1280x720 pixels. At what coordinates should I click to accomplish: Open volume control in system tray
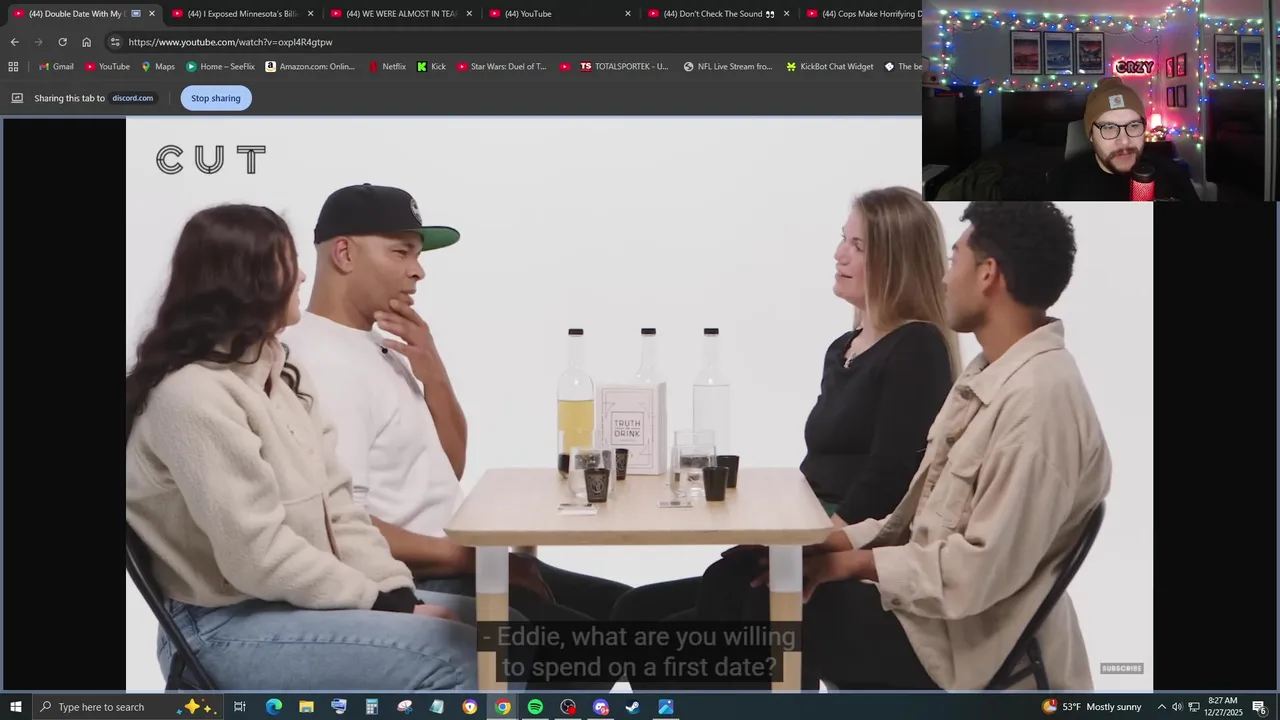(x=1177, y=707)
